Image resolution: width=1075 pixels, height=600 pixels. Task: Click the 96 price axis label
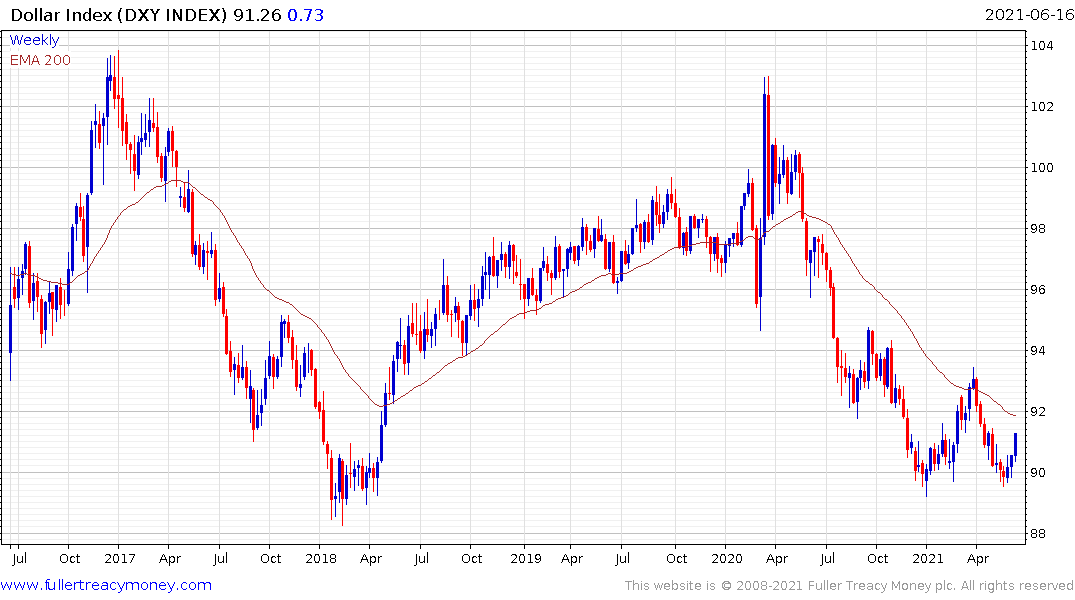tap(1038, 289)
